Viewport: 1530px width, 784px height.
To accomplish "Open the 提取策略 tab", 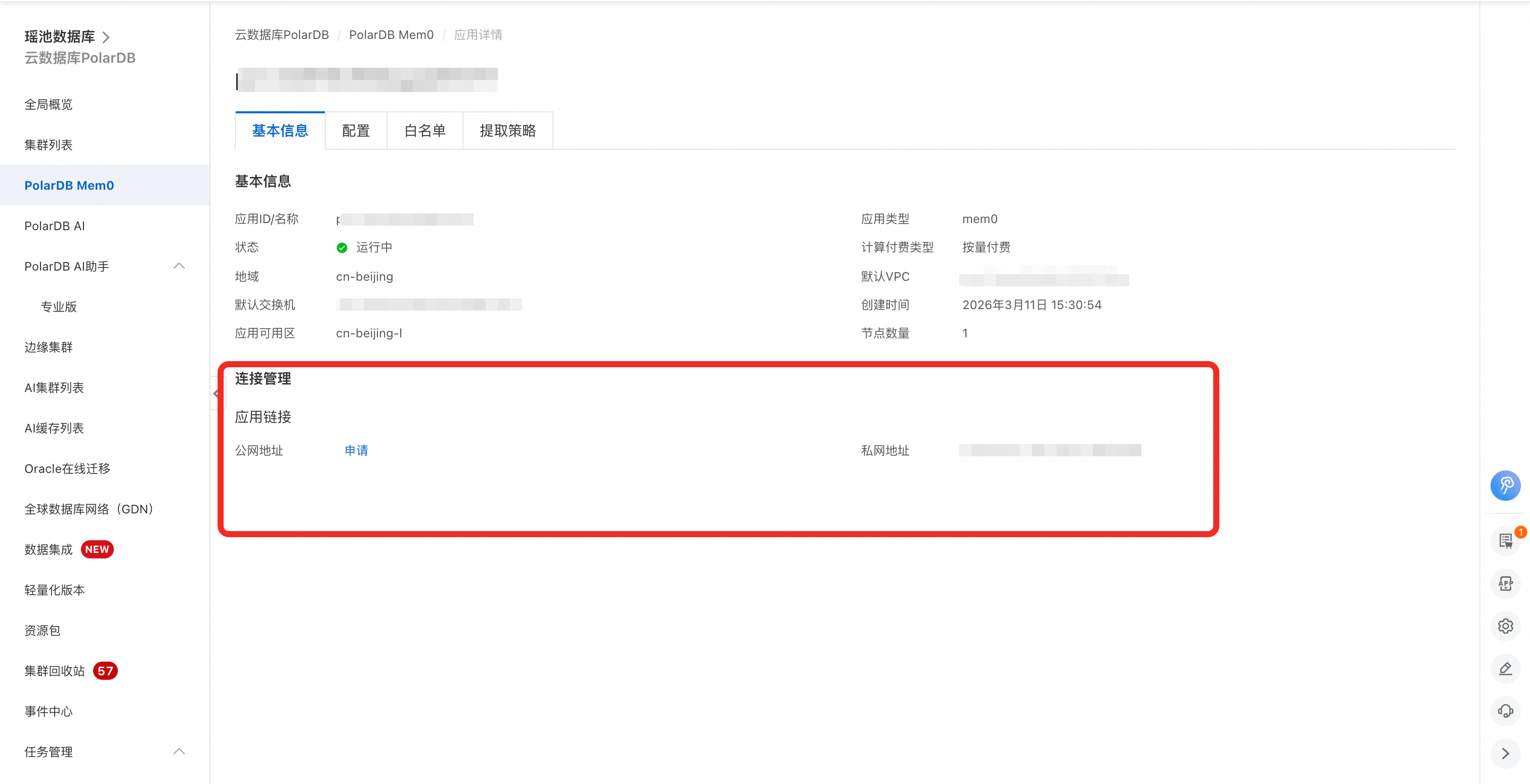I will coord(508,130).
